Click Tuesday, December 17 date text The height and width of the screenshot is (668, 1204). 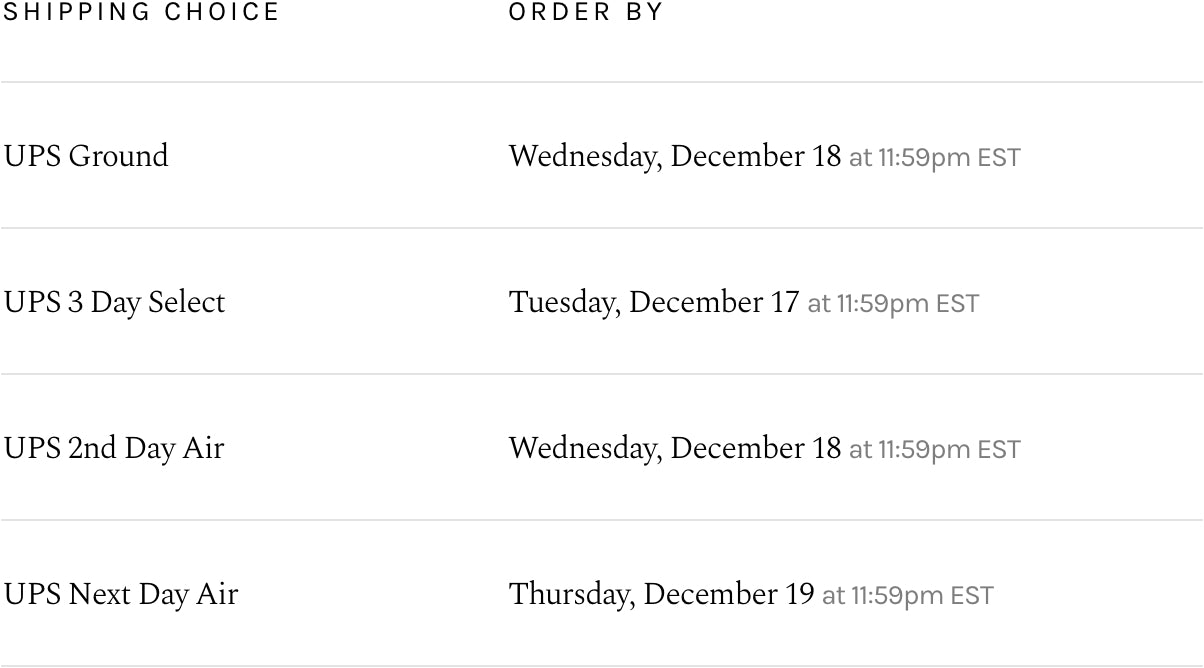pyautogui.click(x=654, y=302)
